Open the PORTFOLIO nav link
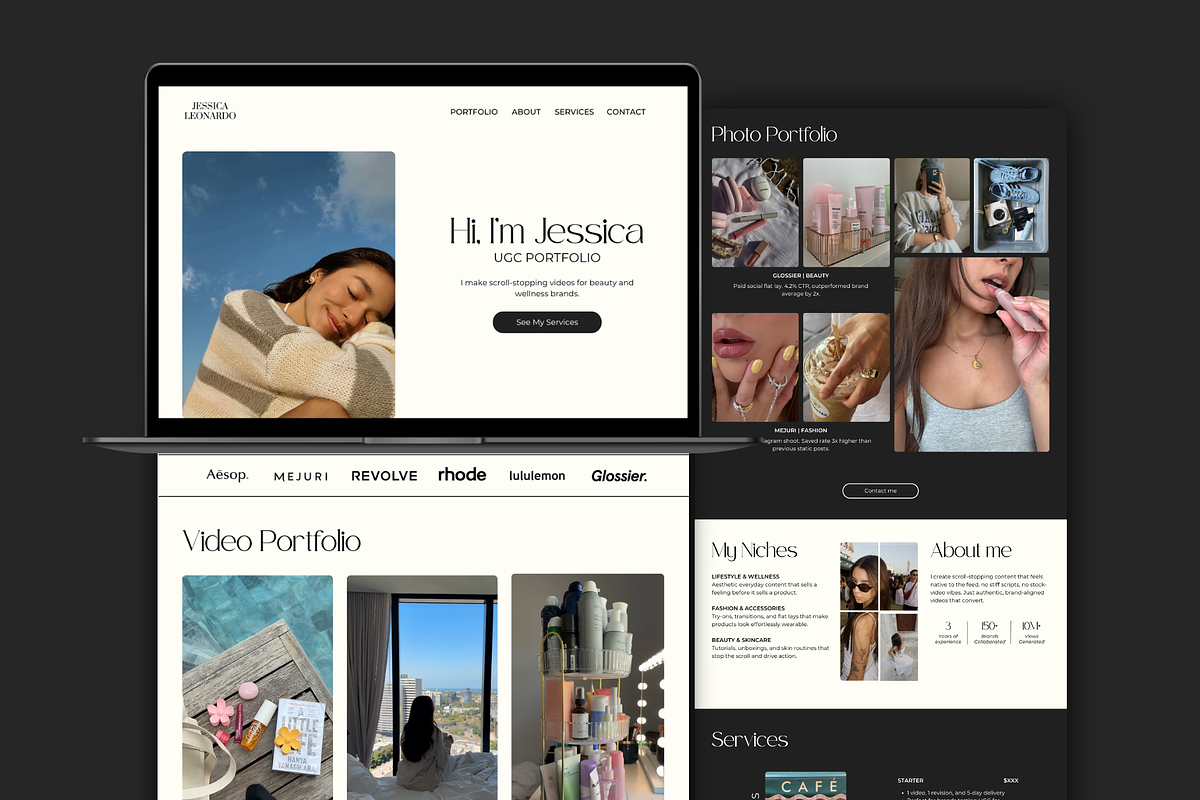The width and height of the screenshot is (1200, 800). point(474,112)
